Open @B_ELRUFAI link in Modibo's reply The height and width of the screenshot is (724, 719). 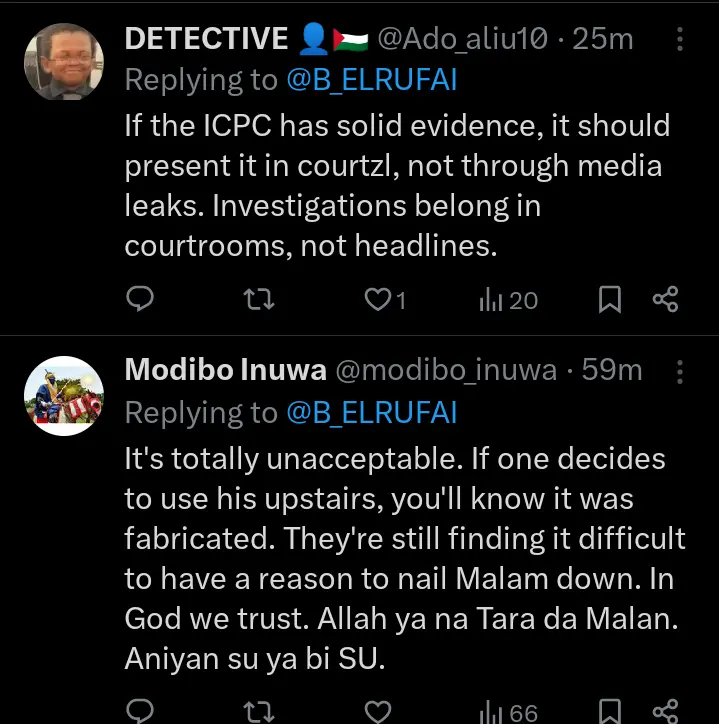(x=371, y=413)
